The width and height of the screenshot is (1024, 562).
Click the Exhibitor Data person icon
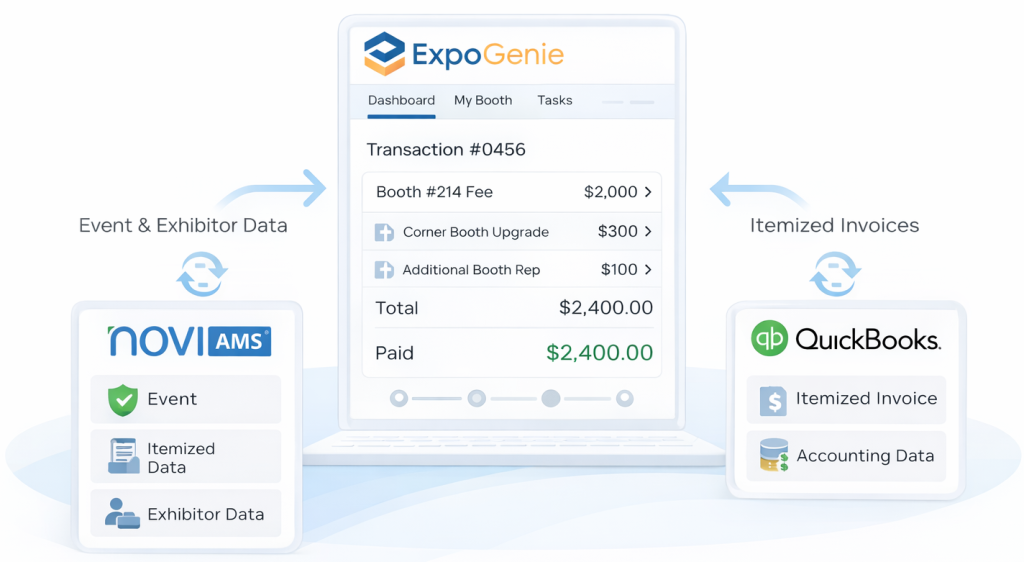coord(122,514)
